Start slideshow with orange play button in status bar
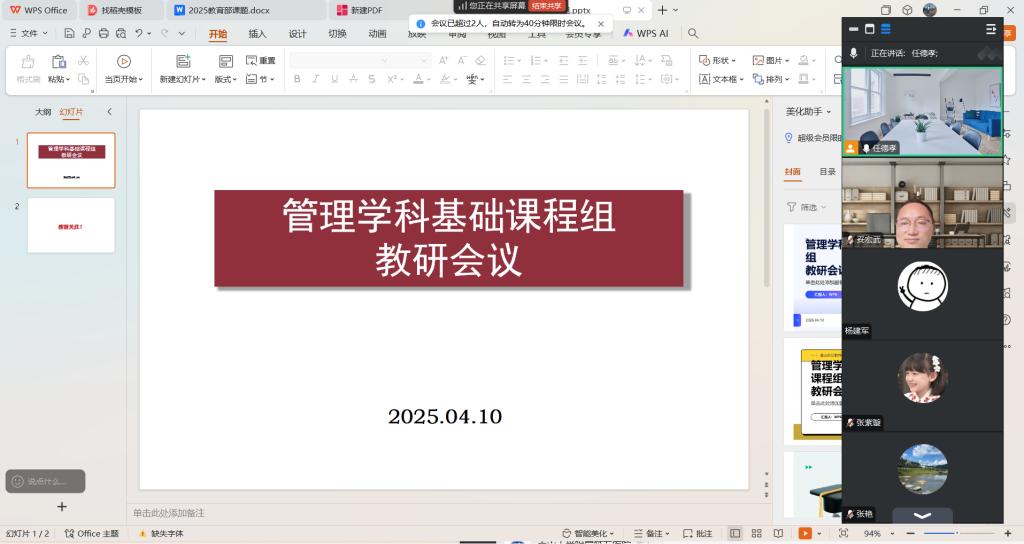This screenshot has height=544, width=1024. (x=805, y=534)
